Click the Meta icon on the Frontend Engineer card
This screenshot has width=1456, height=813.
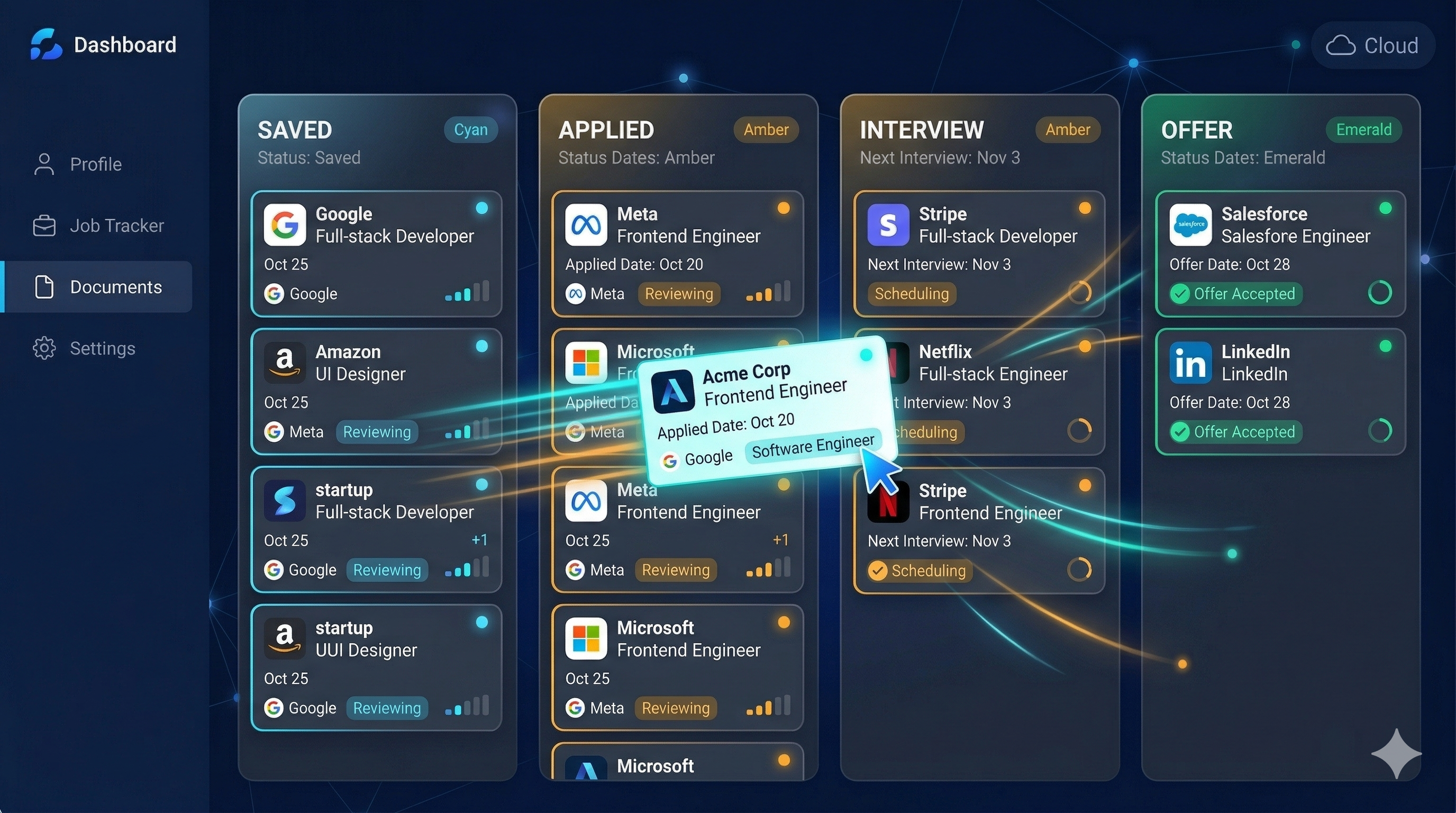[586, 224]
